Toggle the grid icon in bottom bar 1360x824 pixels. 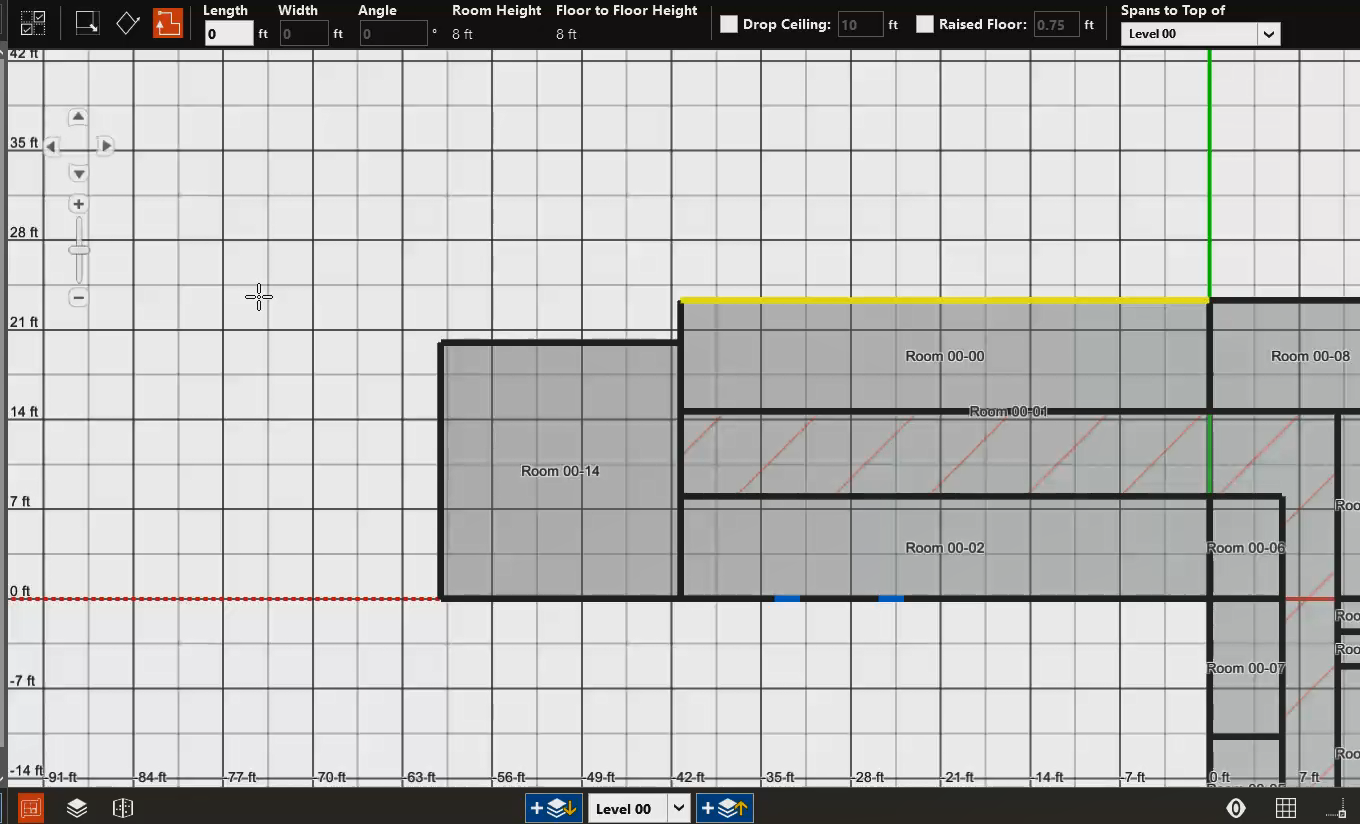1286,808
